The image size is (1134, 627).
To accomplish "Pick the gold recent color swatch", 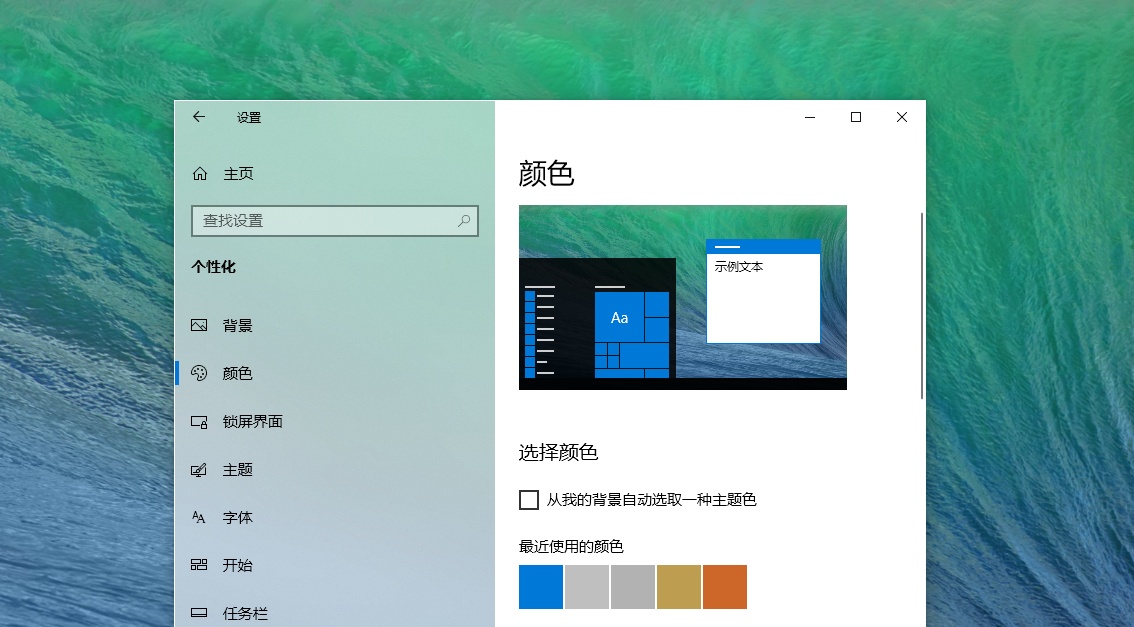I will [x=678, y=587].
